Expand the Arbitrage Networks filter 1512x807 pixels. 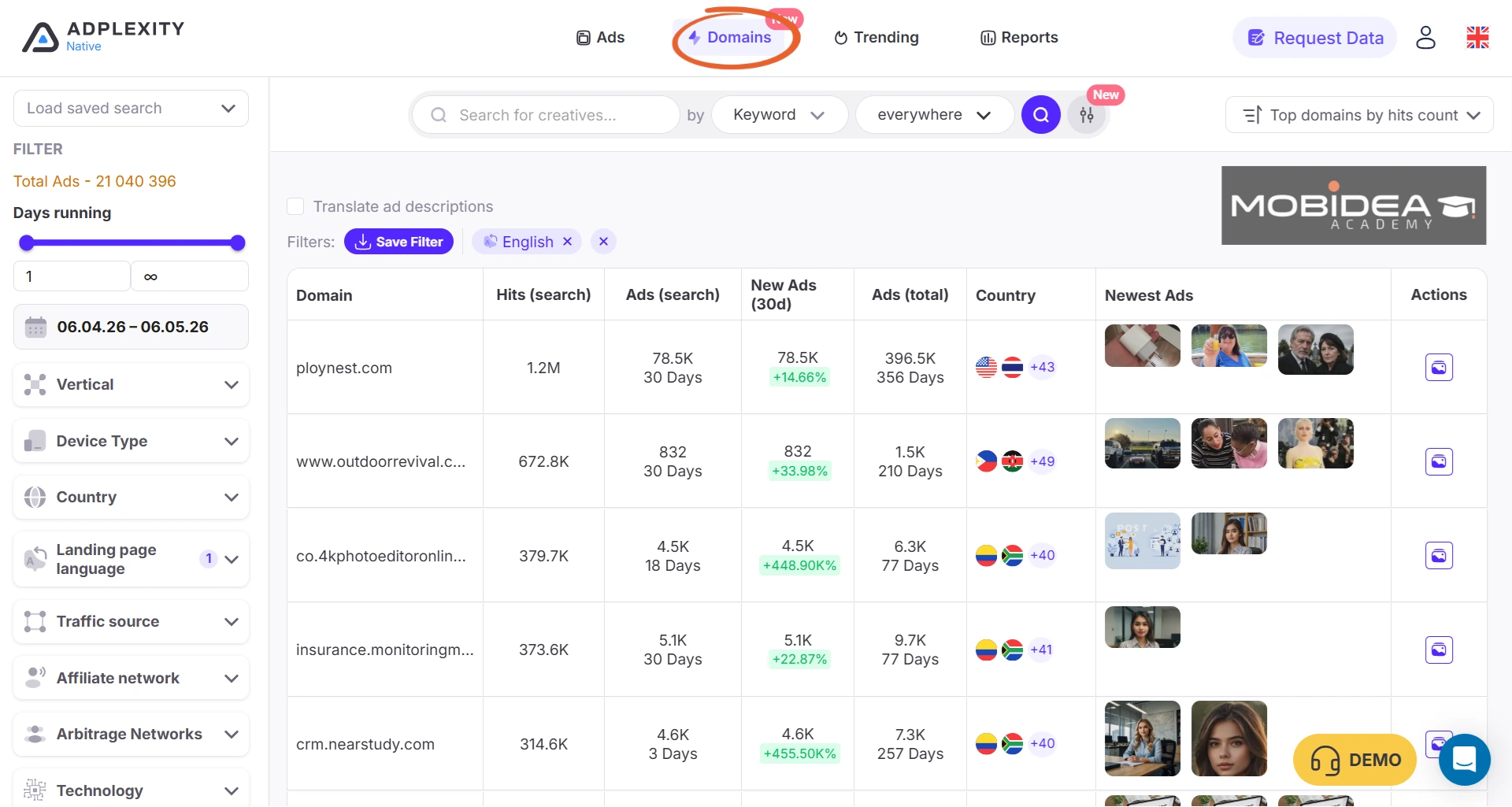[131, 734]
